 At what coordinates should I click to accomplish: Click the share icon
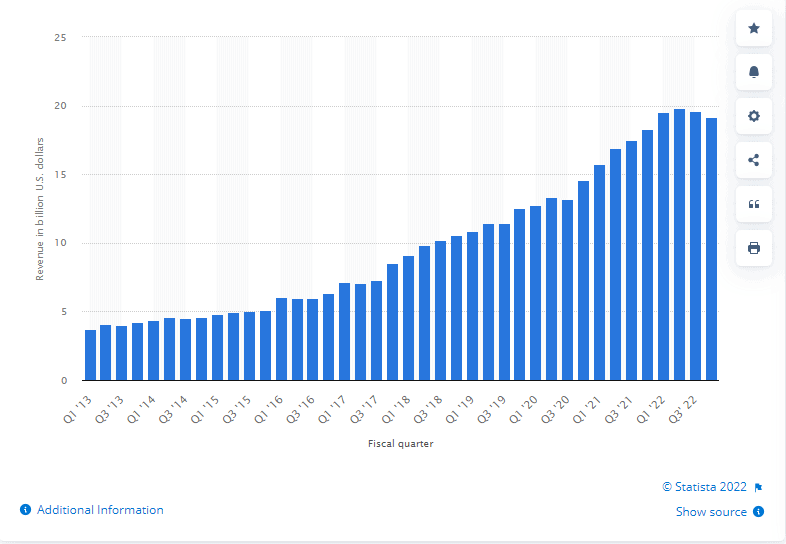tap(754, 160)
